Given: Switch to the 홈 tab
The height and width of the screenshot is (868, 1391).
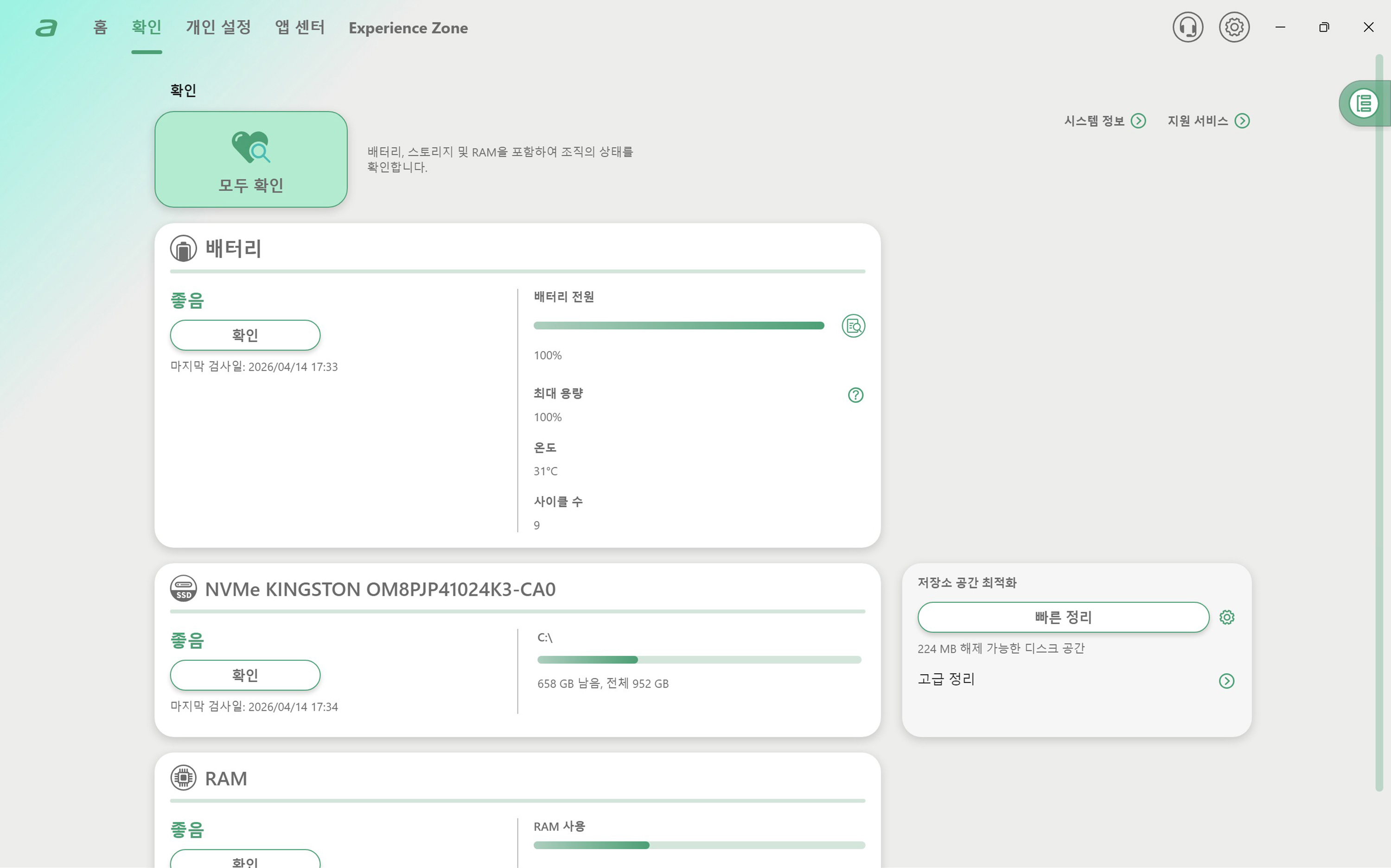Looking at the screenshot, I should tap(100, 27).
